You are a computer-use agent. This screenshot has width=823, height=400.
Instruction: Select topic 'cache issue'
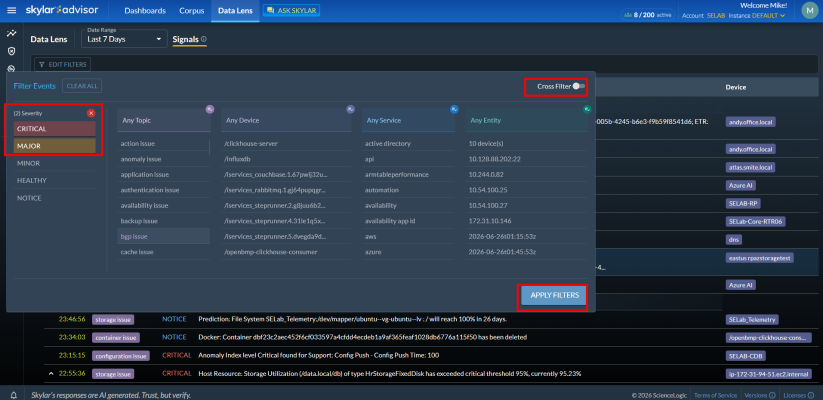[164, 252]
